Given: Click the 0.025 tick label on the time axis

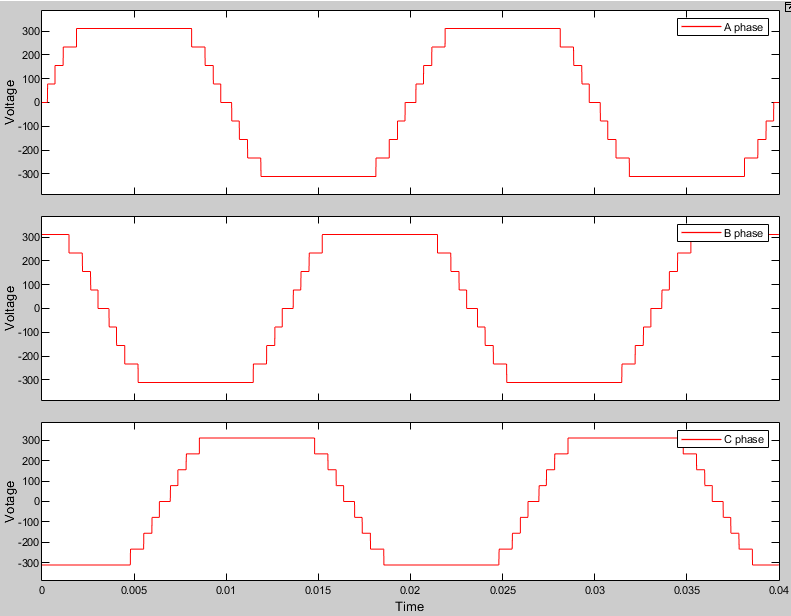Looking at the screenshot, I should point(502,590).
